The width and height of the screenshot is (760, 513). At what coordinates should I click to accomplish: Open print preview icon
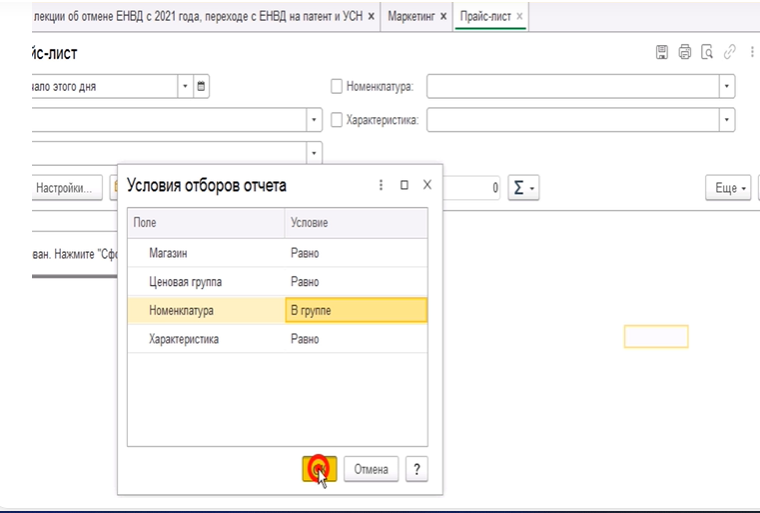(707, 53)
